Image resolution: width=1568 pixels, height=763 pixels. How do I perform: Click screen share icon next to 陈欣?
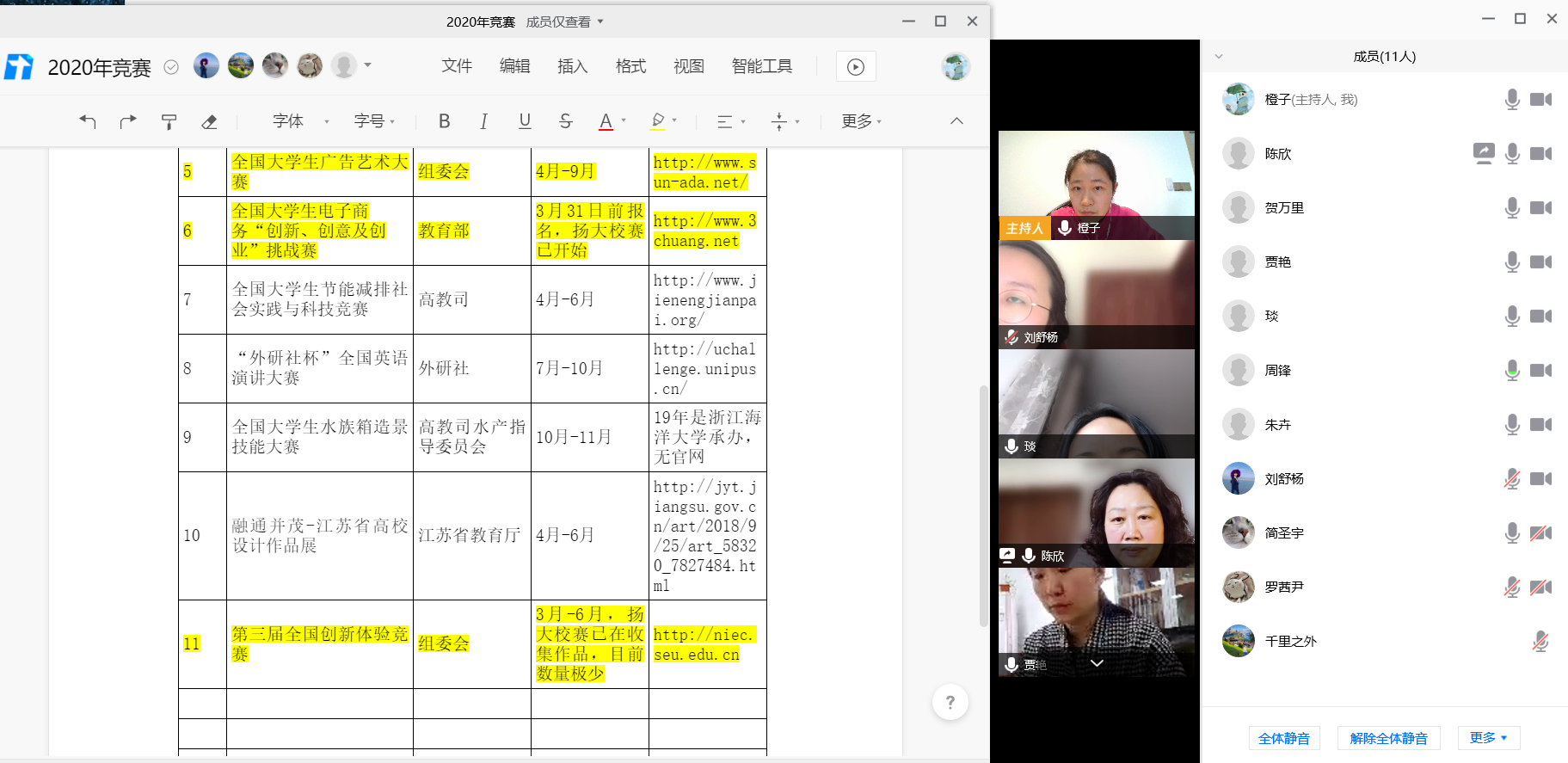pyautogui.click(x=1484, y=153)
